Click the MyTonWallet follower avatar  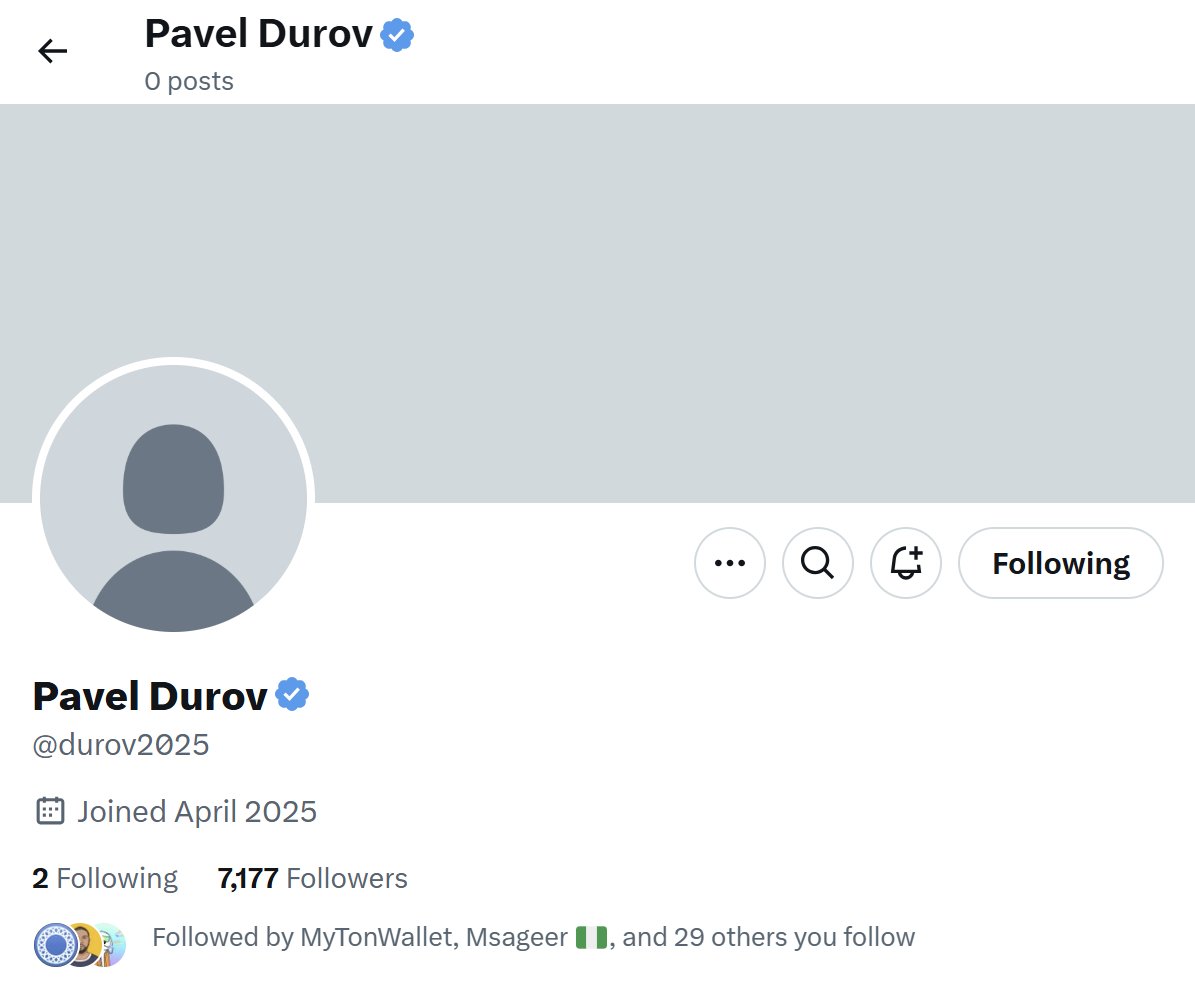55,945
